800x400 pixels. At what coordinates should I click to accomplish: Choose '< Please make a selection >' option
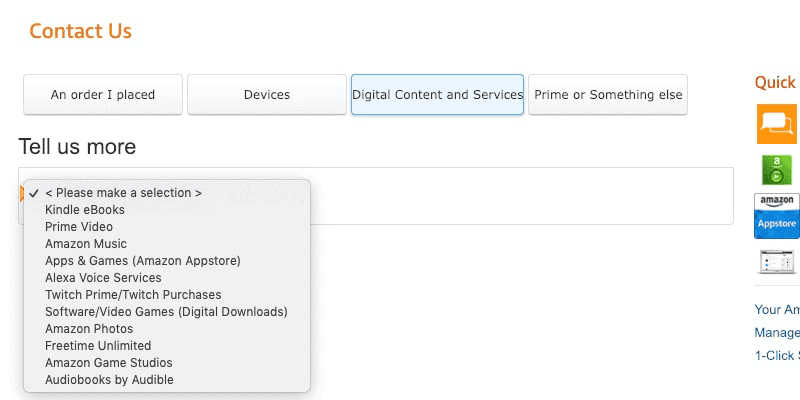(167, 193)
